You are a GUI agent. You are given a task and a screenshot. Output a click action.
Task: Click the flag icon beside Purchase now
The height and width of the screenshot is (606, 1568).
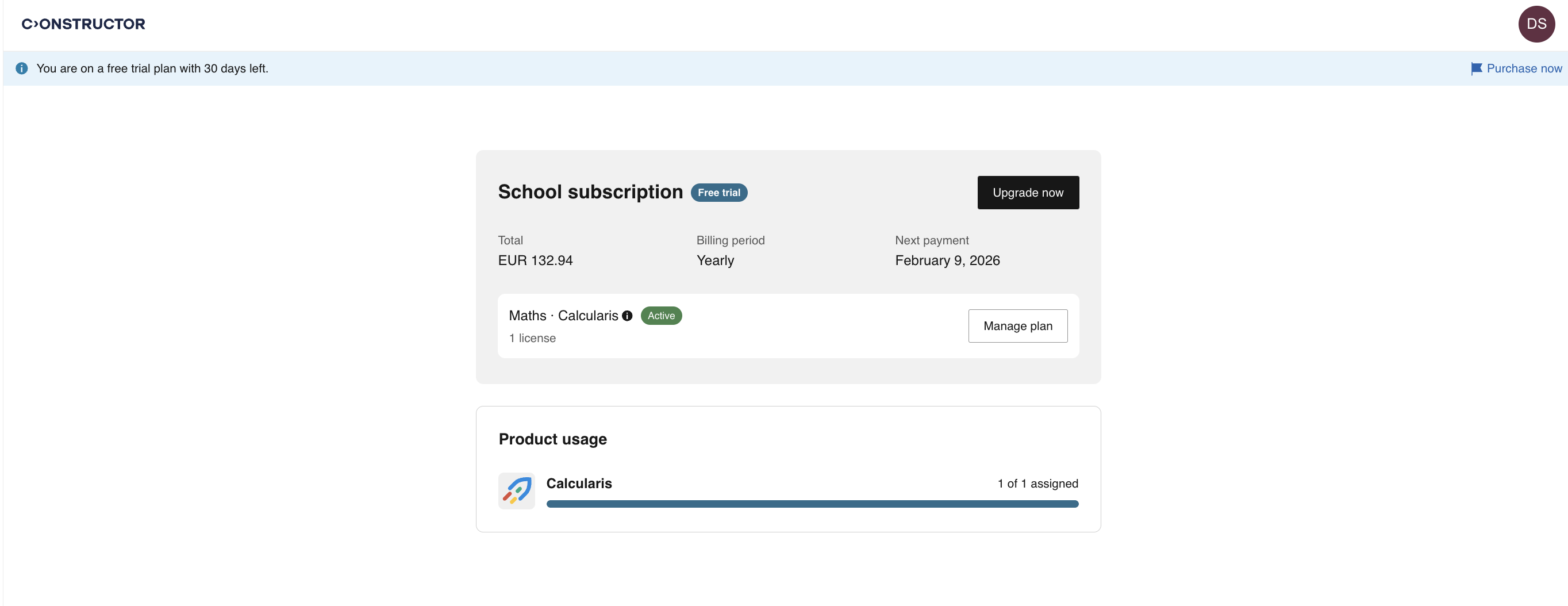[1476, 68]
